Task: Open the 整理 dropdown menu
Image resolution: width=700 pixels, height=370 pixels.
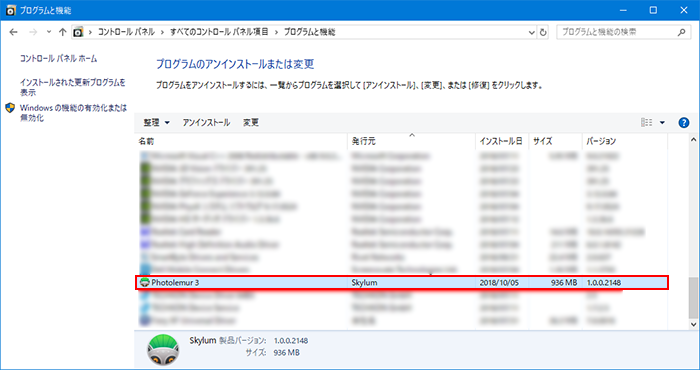Action: tap(156, 122)
